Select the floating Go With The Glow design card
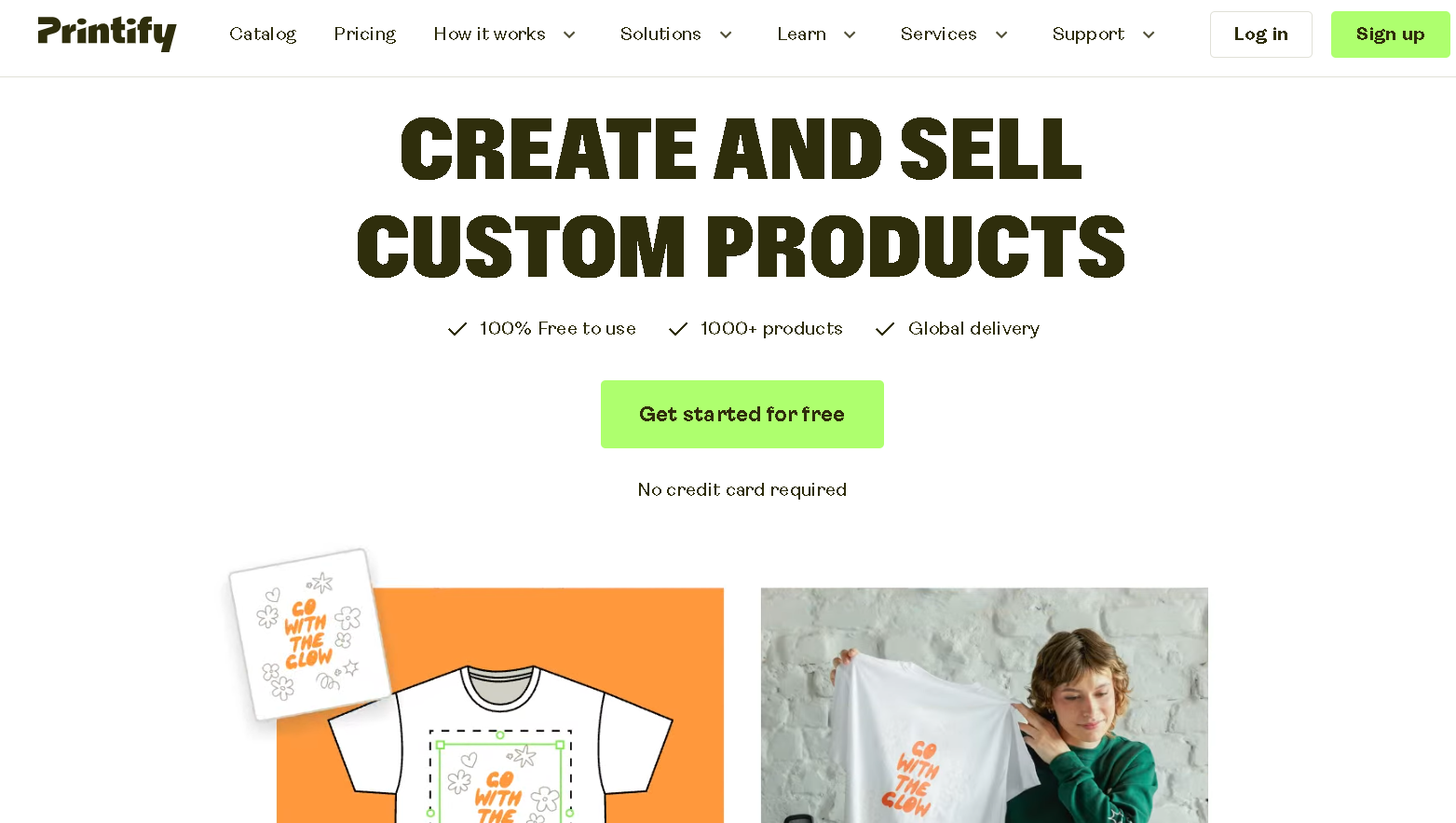This screenshot has height=823, width=1456. tap(309, 634)
